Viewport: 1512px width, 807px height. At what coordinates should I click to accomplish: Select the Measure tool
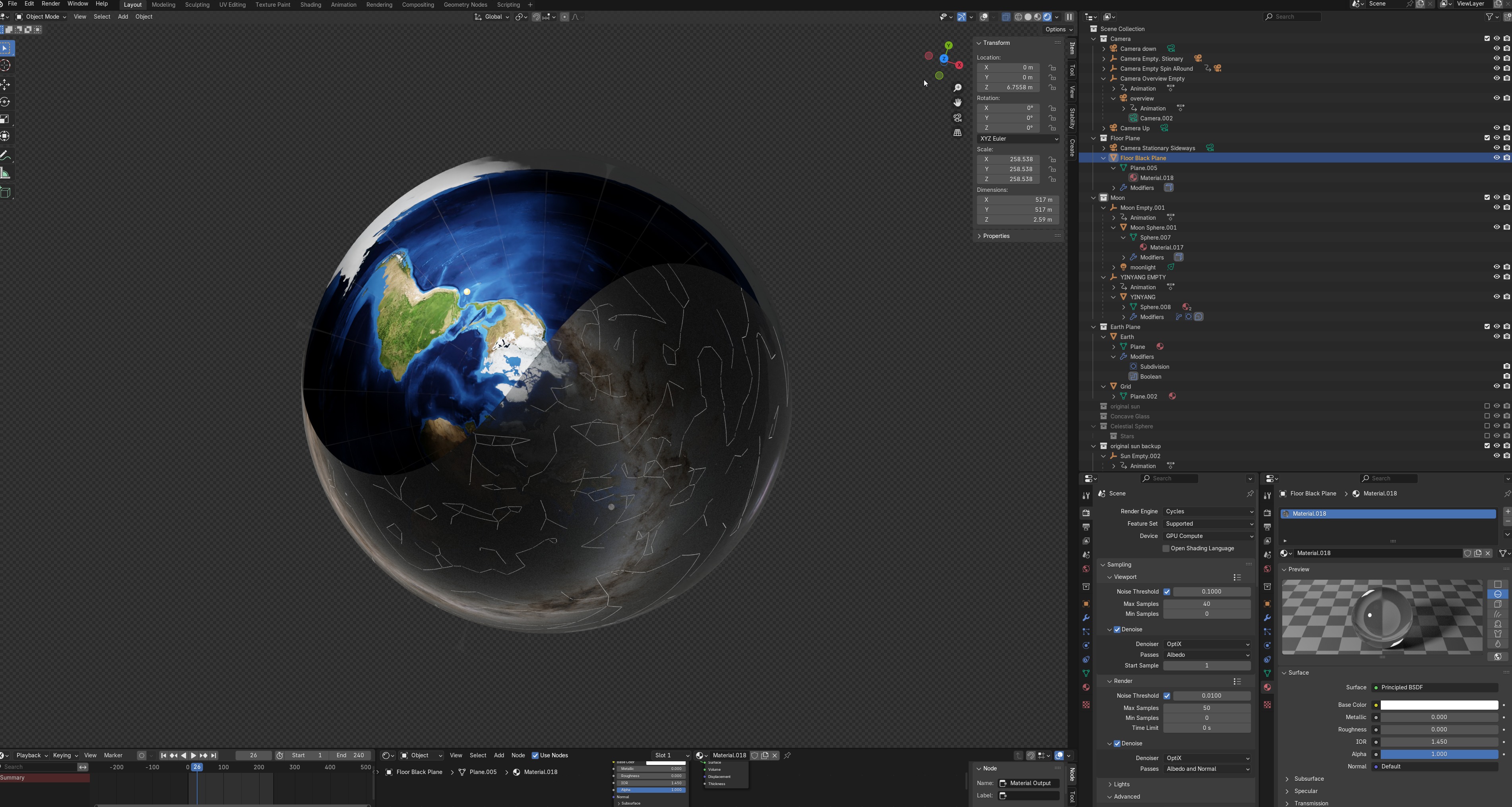tap(6, 173)
